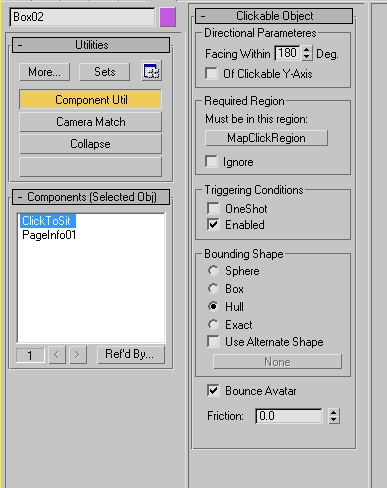Select the Sphere bounding shape
Image resolution: width=387 pixels, height=488 pixels.
point(213,271)
